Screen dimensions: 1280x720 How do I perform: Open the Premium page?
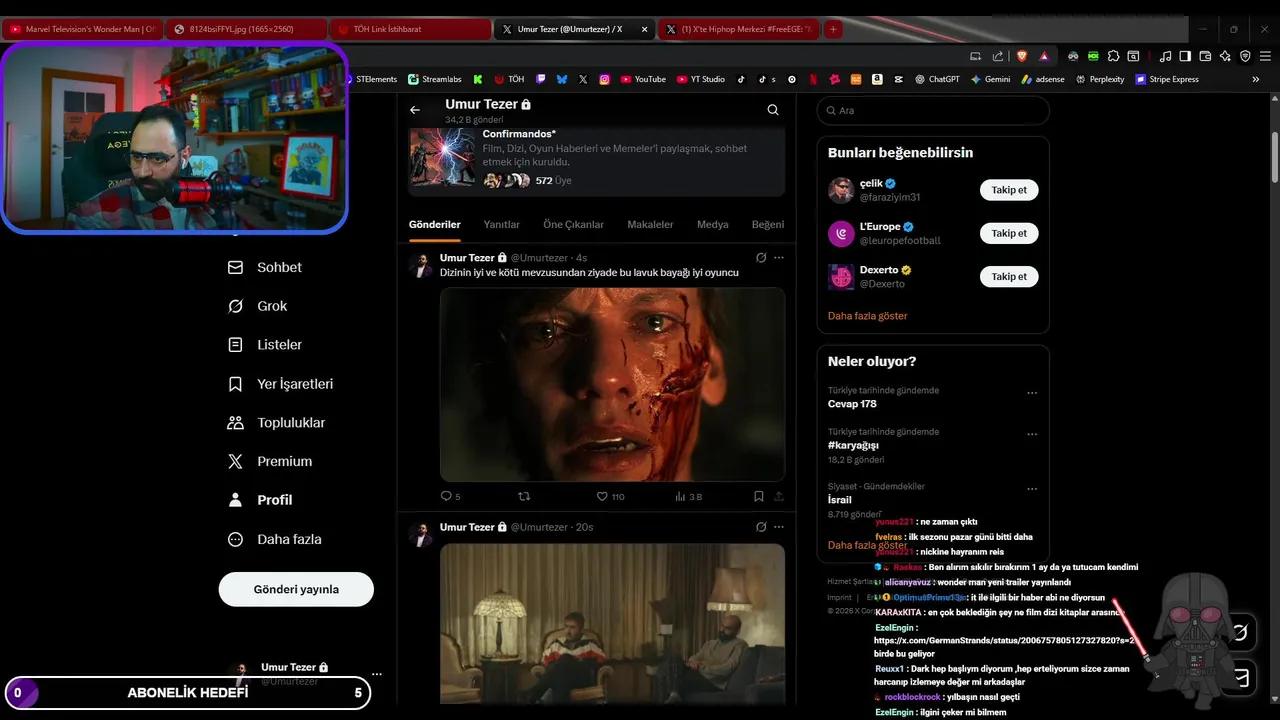pos(270,461)
